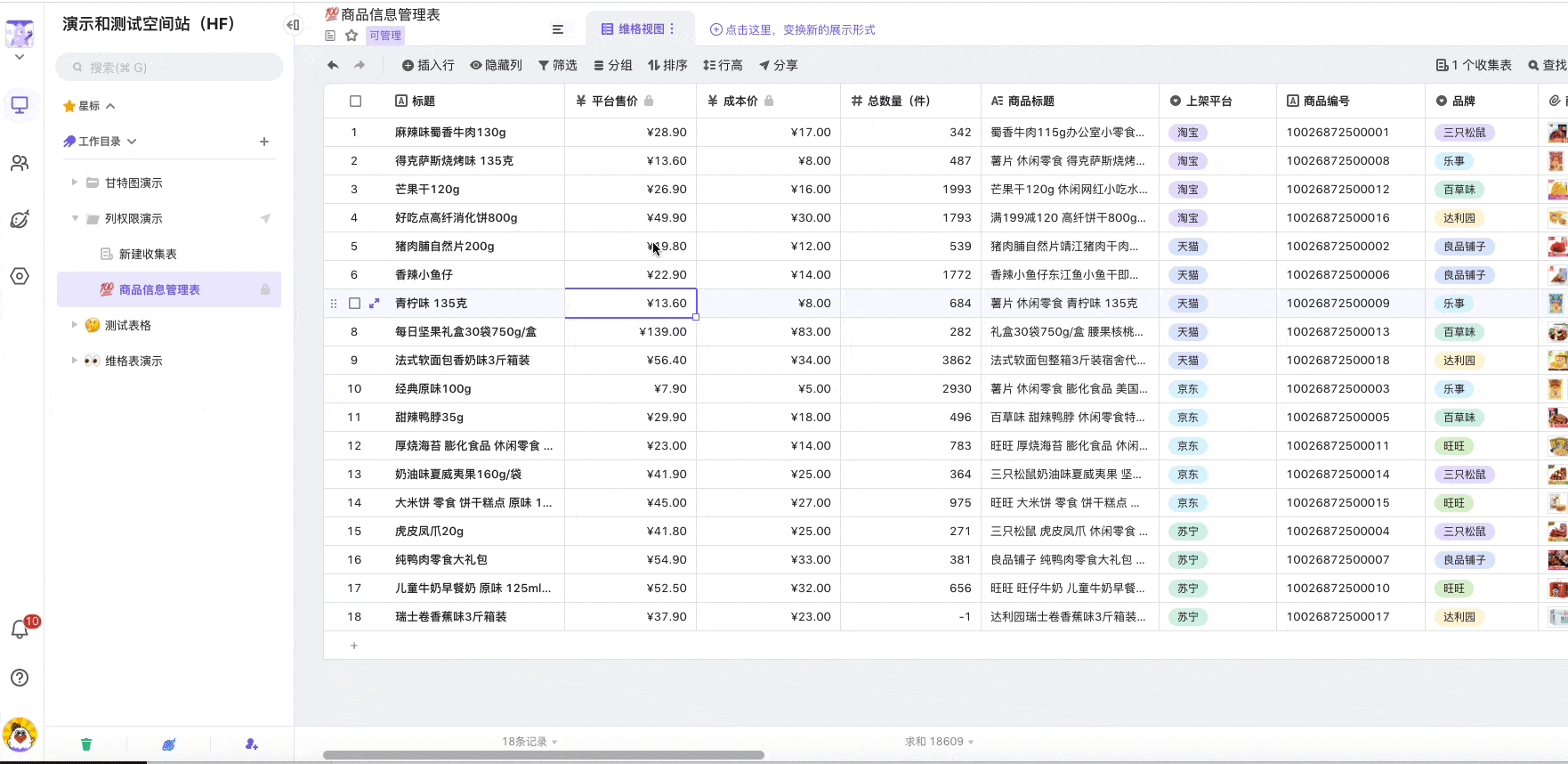Check the row checkbox for 青柠味 135克
Viewport: 1568px width, 764px height.
[354, 304]
